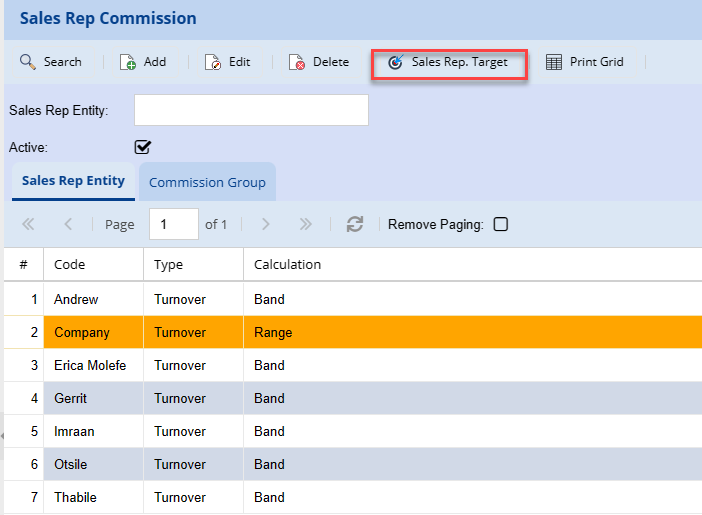Screen dimensions: 702x515
Task: Go to the first page
Action: pyautogui.click(x=28, y=224)
